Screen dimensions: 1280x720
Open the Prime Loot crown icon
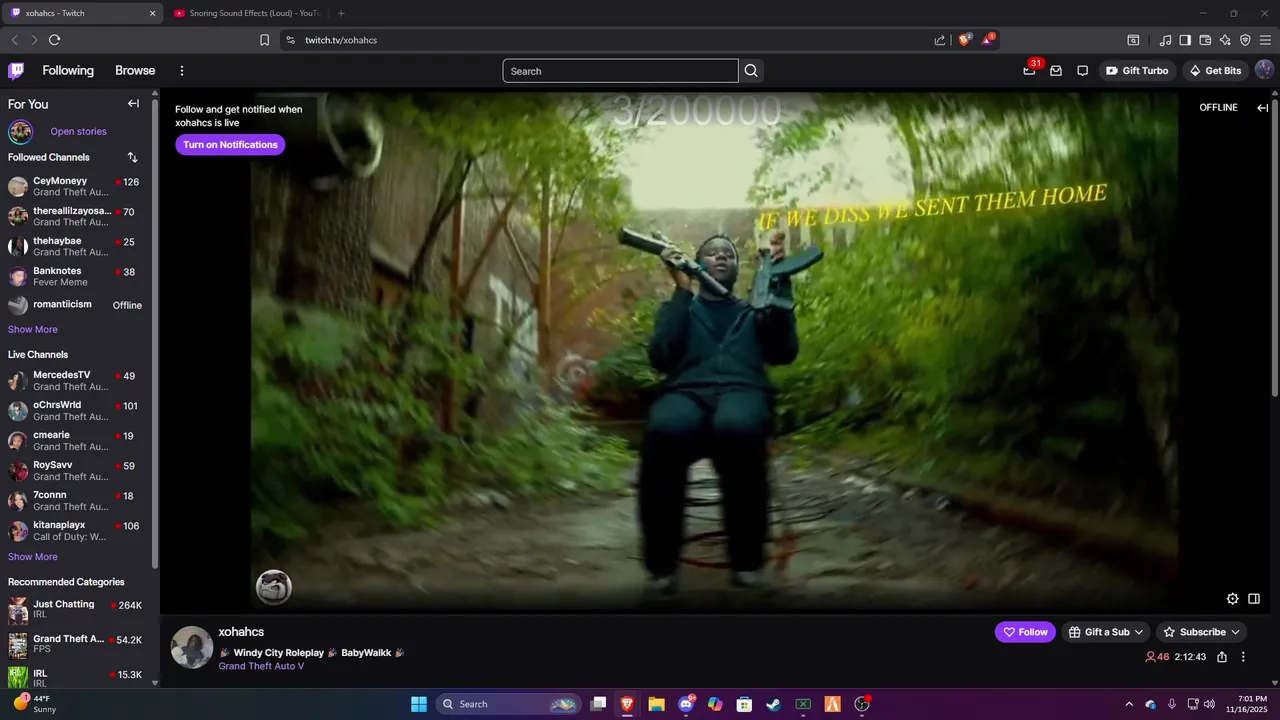pyautogui.click(x=1029, y=71)
